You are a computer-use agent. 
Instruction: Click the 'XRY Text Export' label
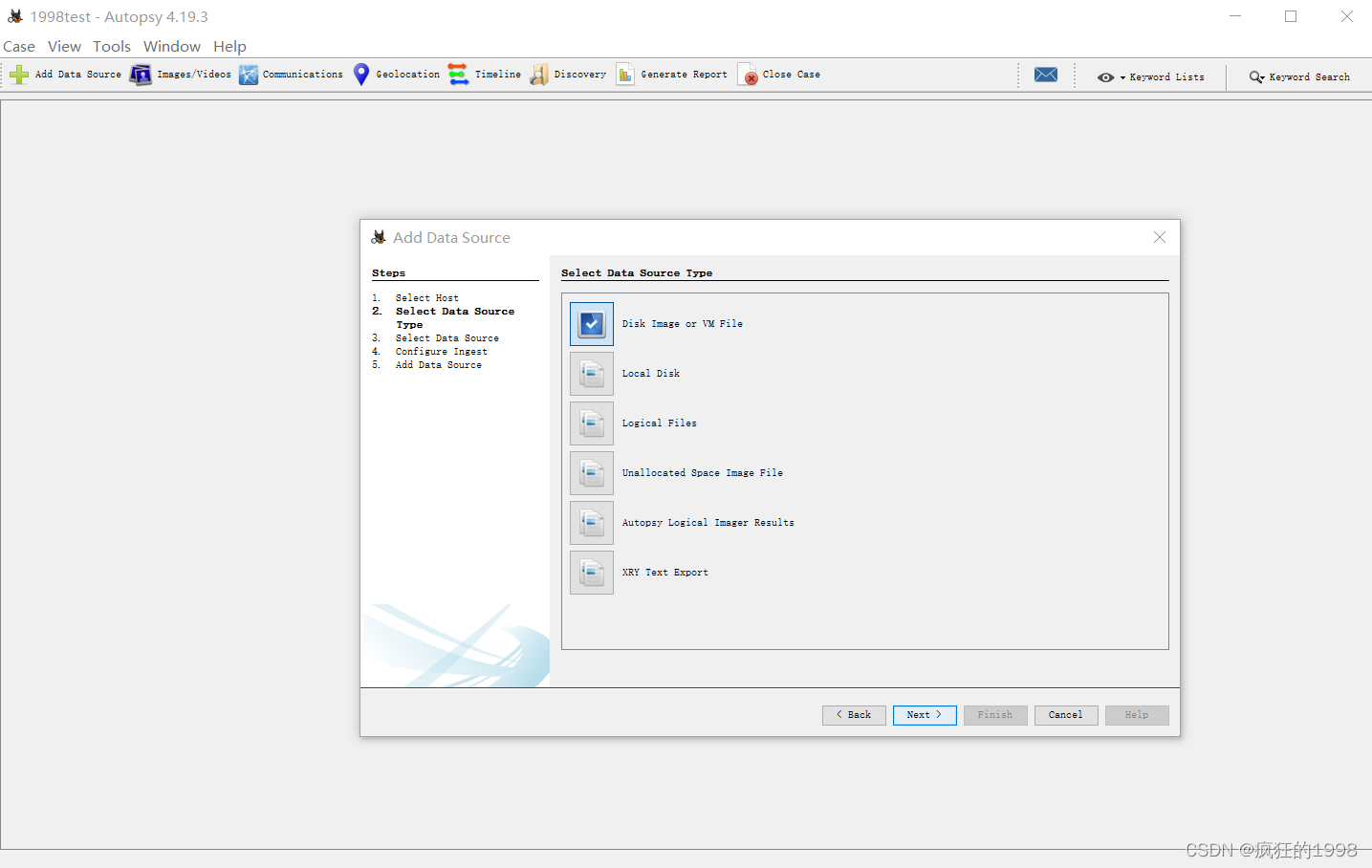tap(665, 573)
